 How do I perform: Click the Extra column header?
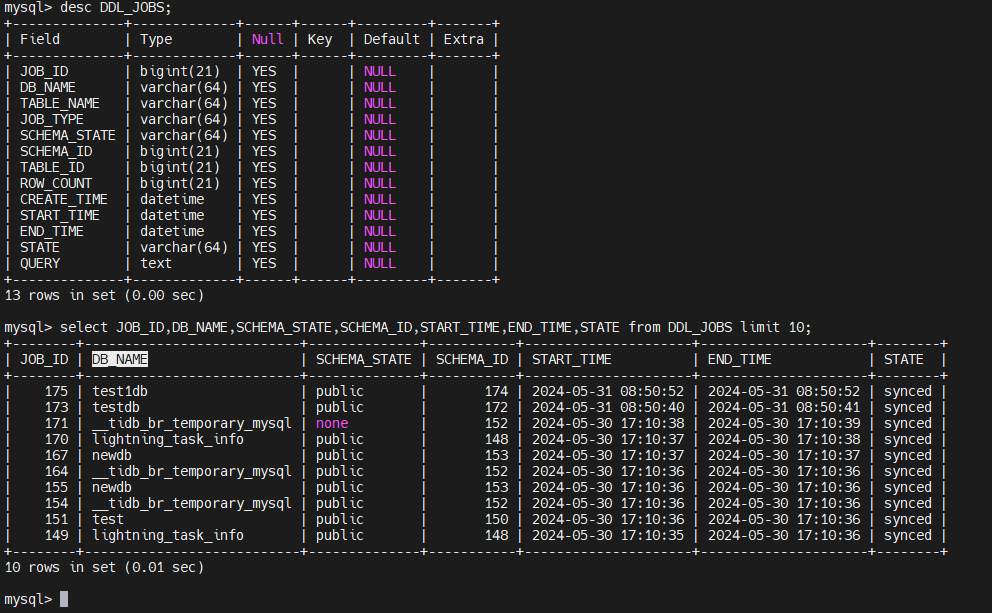pos(464,39)
